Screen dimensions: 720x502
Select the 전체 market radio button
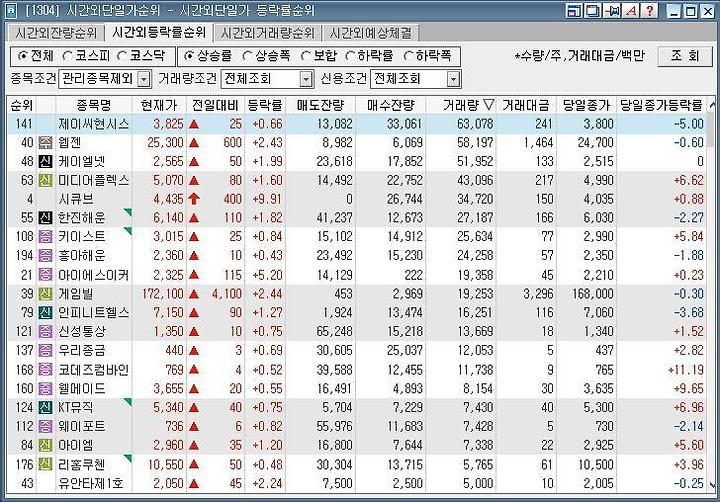pyautogui.click(x=22, y=56)
